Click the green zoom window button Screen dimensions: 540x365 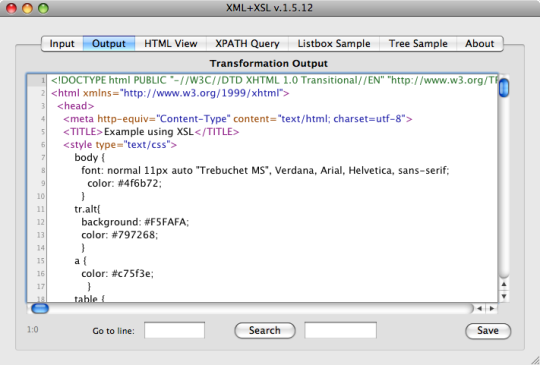click(x=43, y=8)
